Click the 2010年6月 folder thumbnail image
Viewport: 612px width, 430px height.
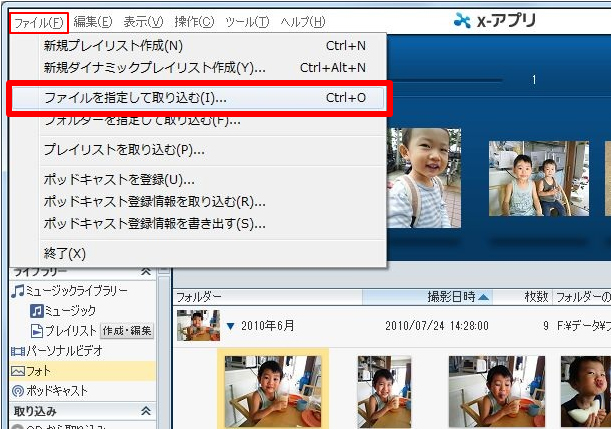(x=196, y=325)
